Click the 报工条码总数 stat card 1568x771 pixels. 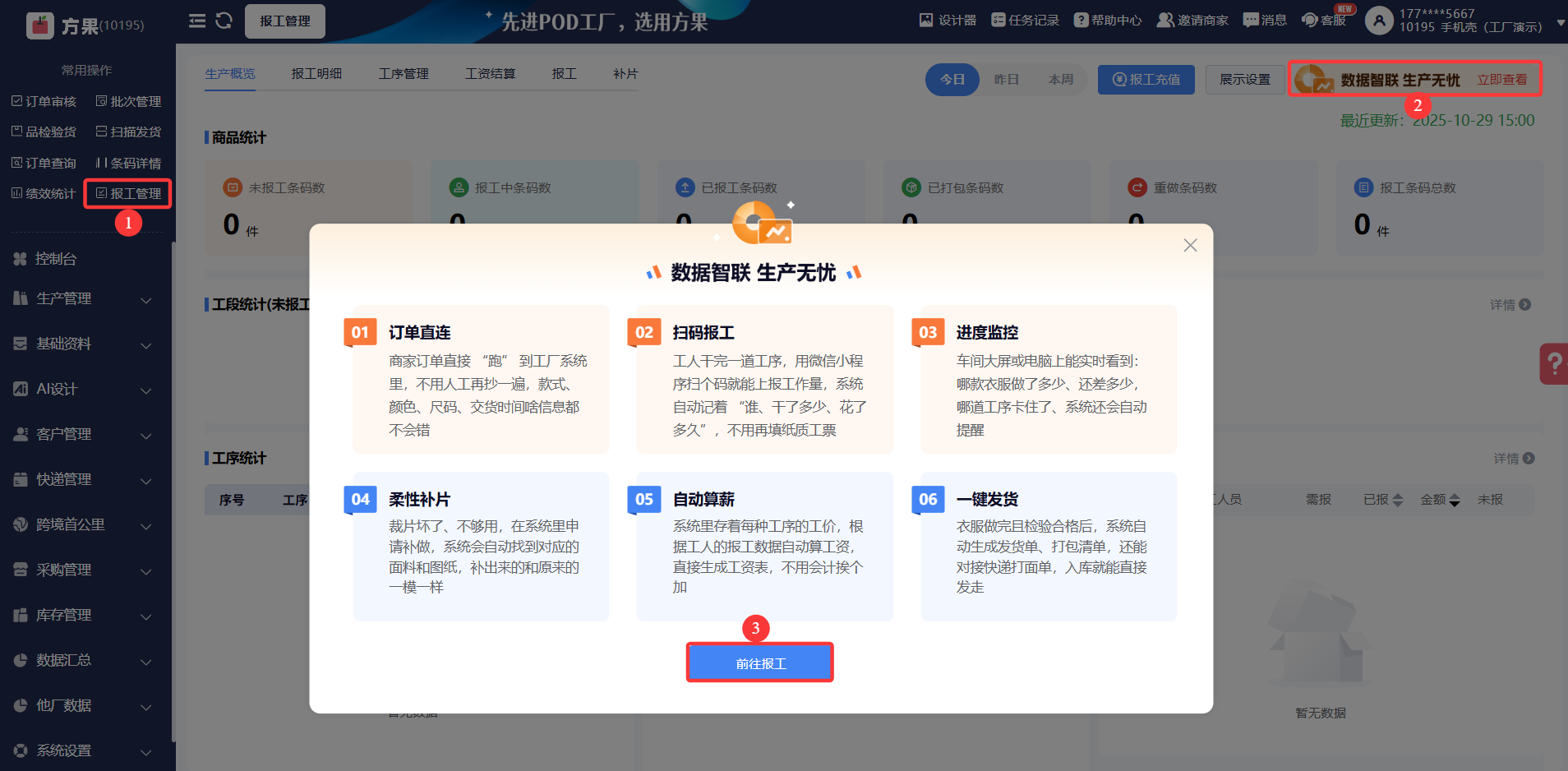[1440, 207]
